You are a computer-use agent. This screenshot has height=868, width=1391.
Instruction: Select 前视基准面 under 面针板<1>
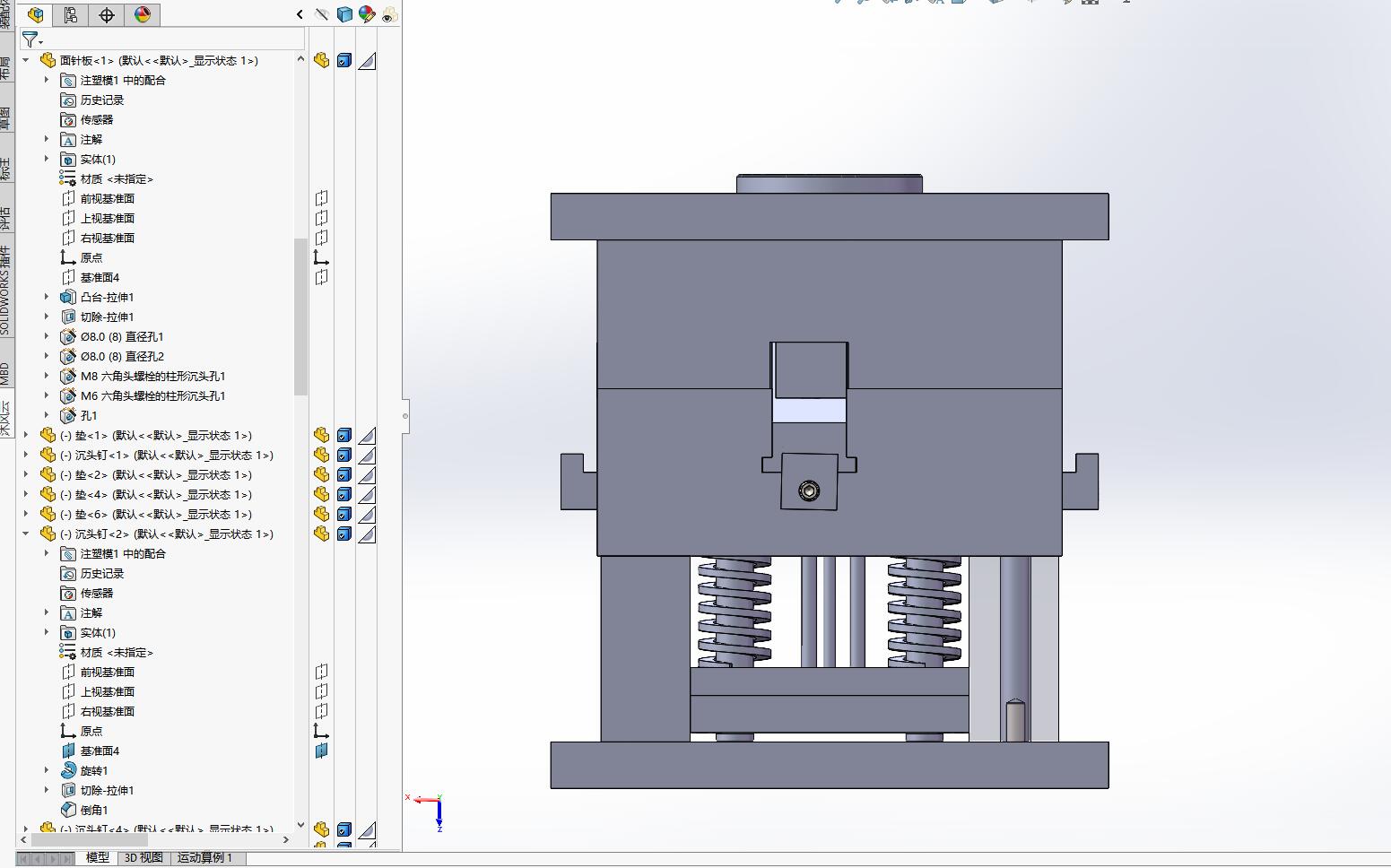pos(107,198)
